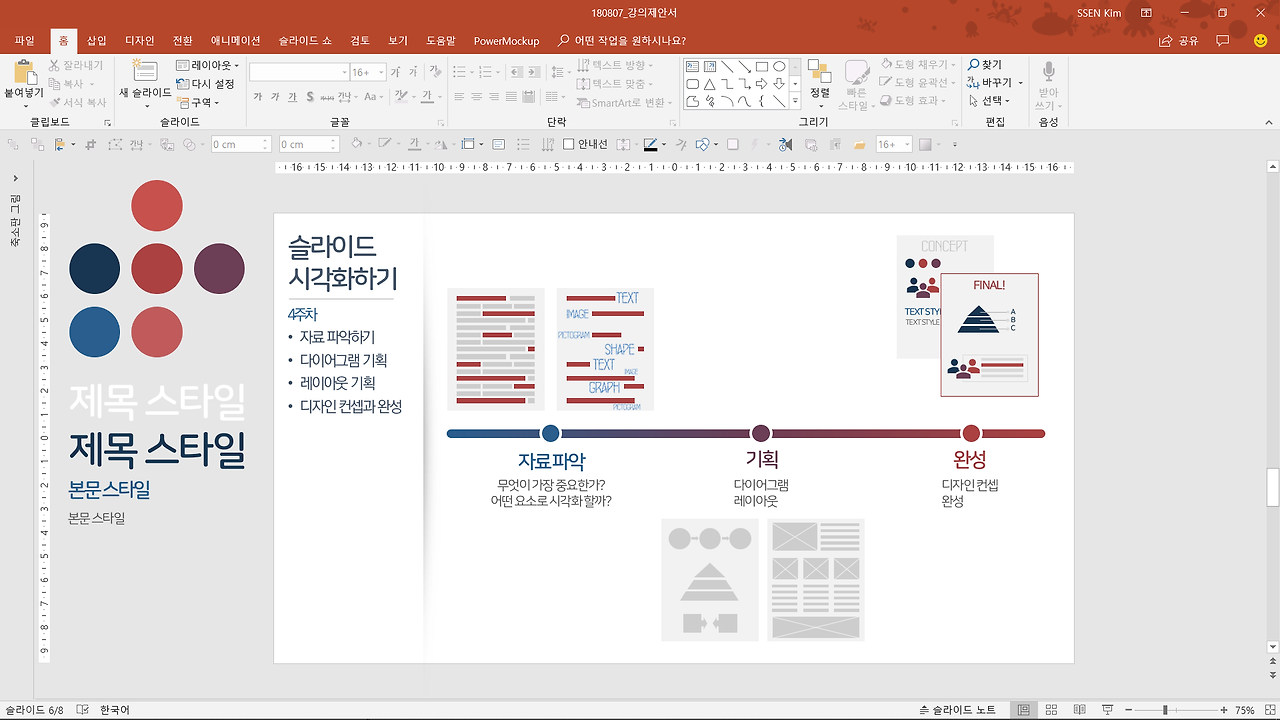Select the oval shape in shapes gallery

779,67
